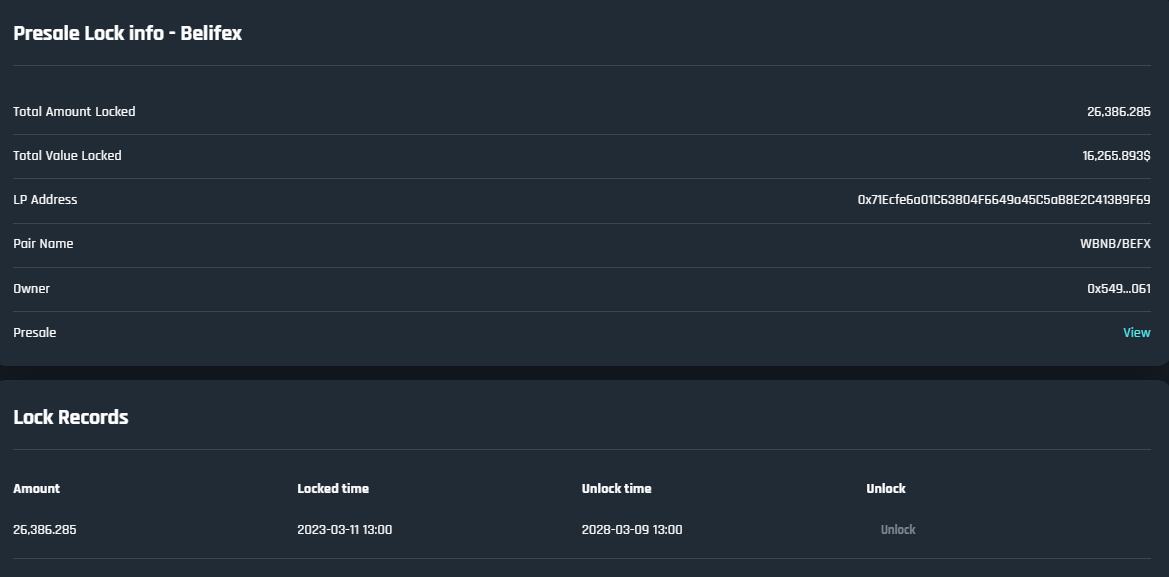
Task: Select the unlock time 2028-03-09 13:00
Action: tap(632, 530)
